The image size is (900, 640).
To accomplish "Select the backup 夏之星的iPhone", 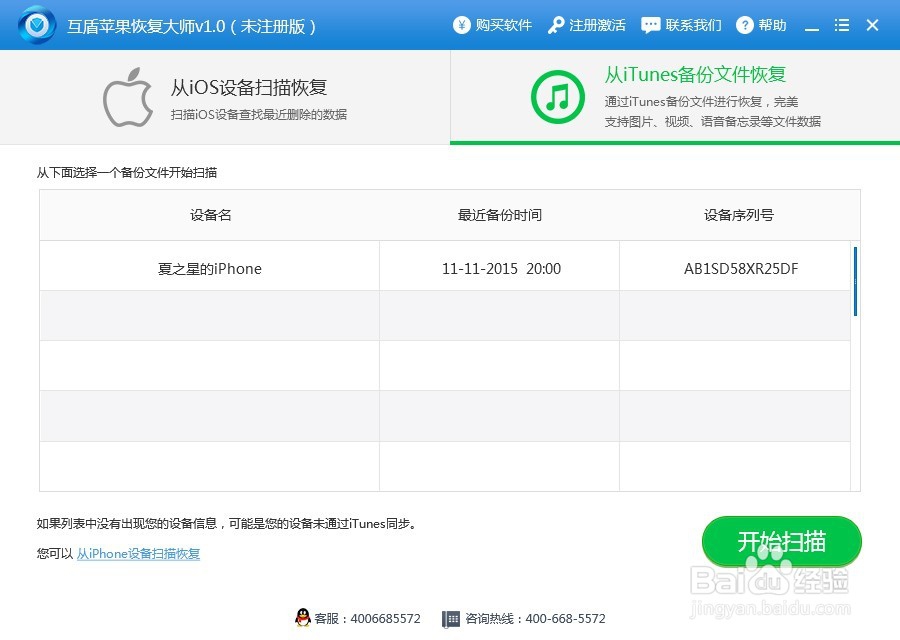I will point(210,269).
